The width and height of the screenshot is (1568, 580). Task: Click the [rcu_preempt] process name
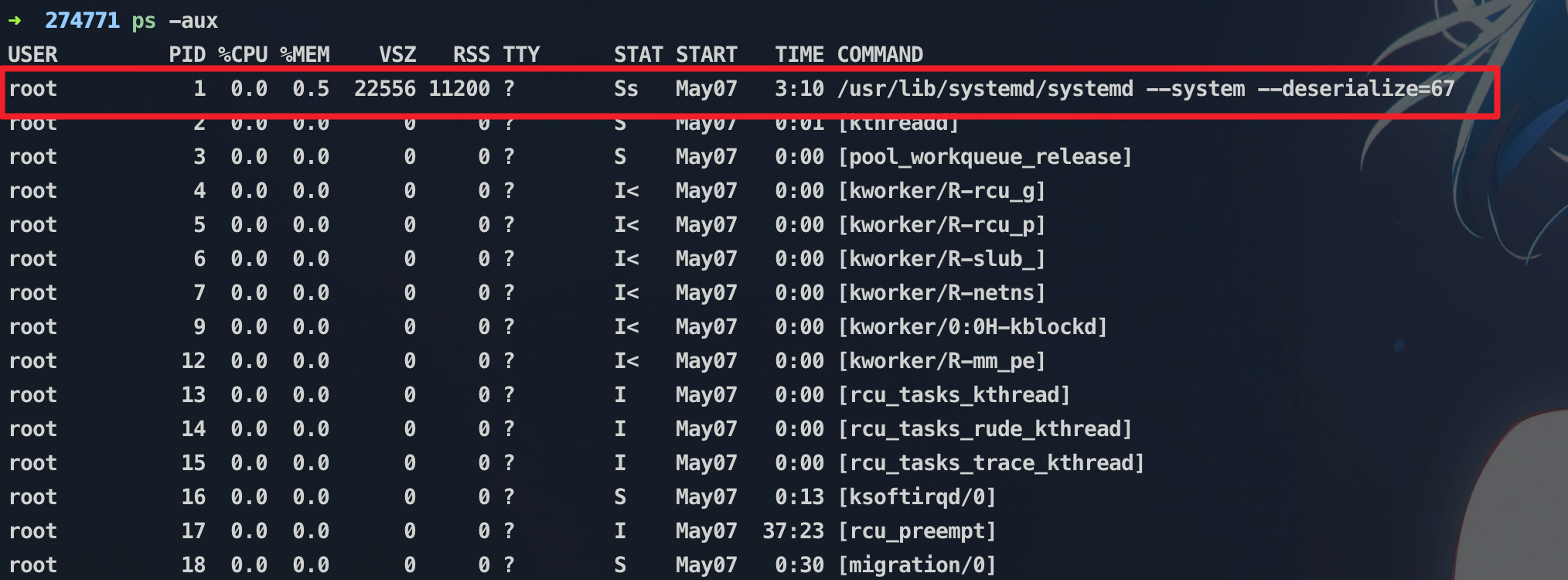point(917,531)
